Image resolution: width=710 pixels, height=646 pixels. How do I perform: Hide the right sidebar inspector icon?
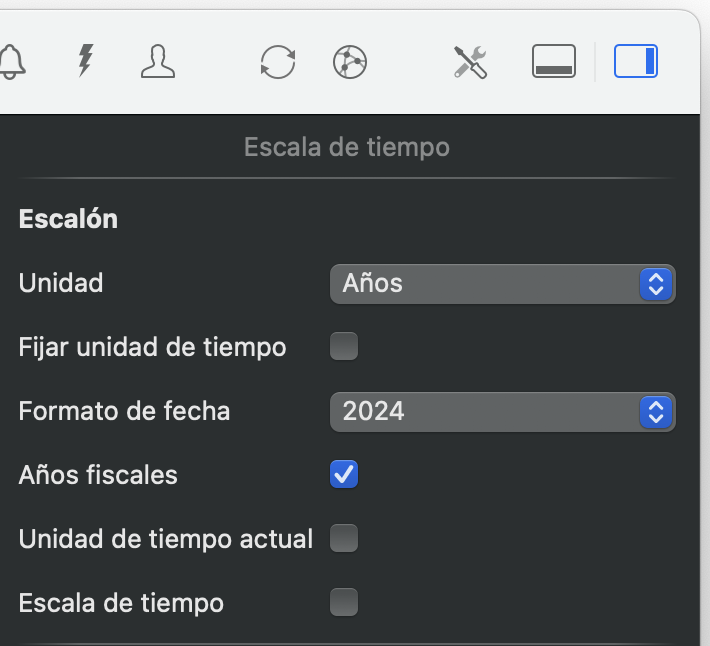[636, 62]
